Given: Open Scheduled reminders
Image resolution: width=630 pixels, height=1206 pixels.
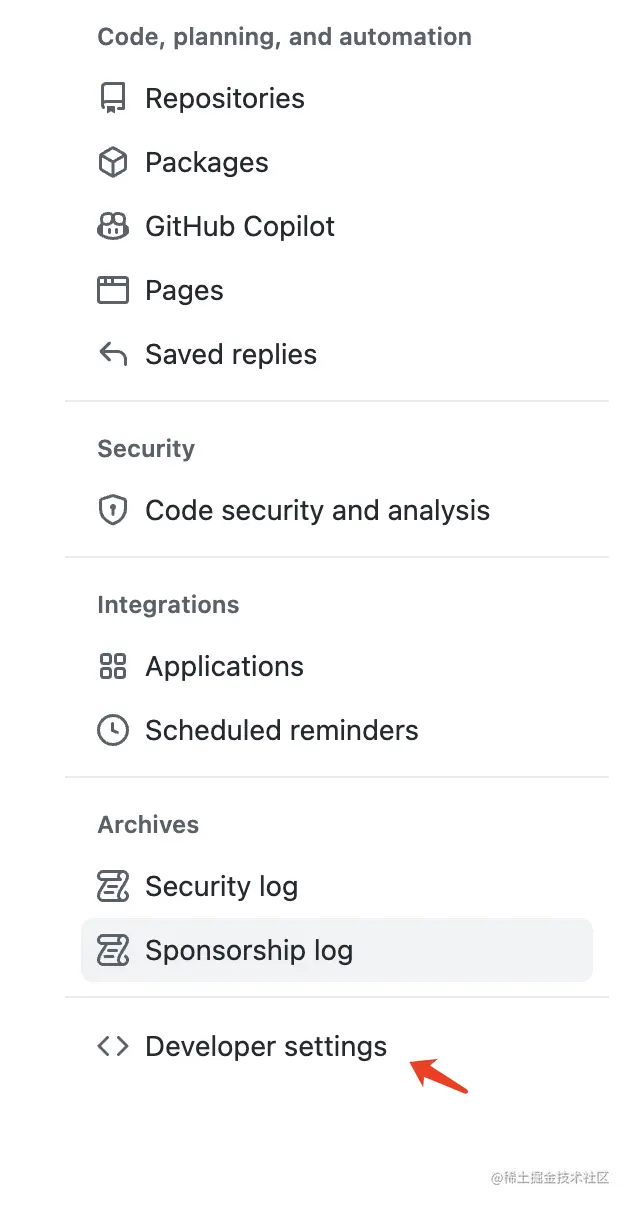Looking at the screenshot, I should (x=337, y=730).
